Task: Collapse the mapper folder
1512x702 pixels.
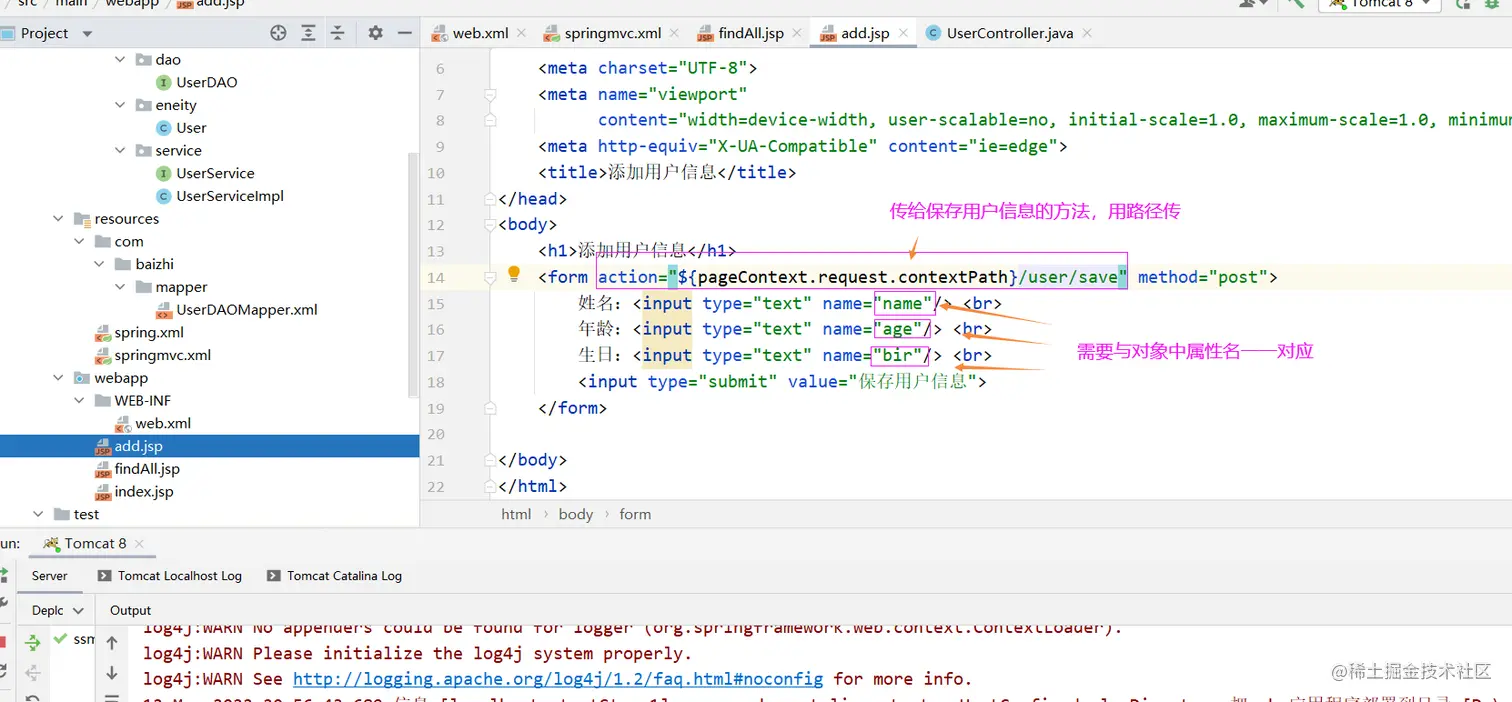Action: click(121, 287)
